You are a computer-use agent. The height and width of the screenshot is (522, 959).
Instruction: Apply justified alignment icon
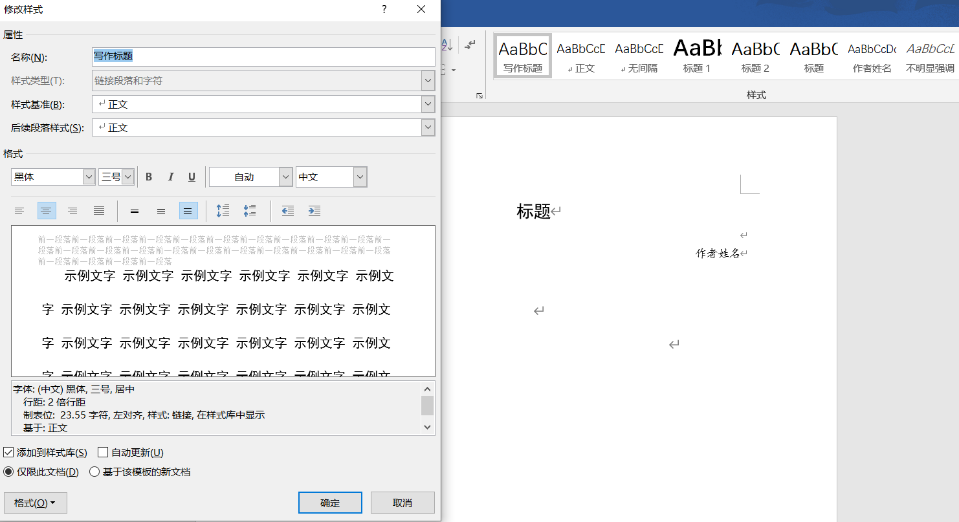coord(99,211)
